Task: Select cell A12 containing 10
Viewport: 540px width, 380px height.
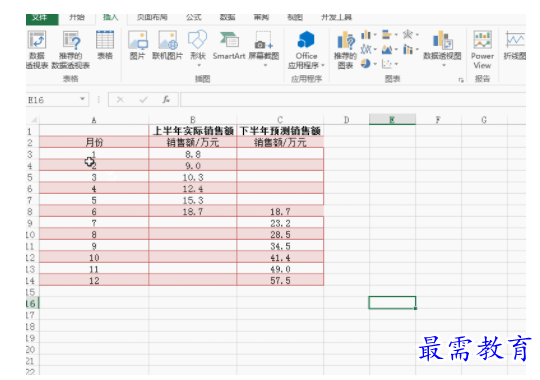Action: point(94,258)
